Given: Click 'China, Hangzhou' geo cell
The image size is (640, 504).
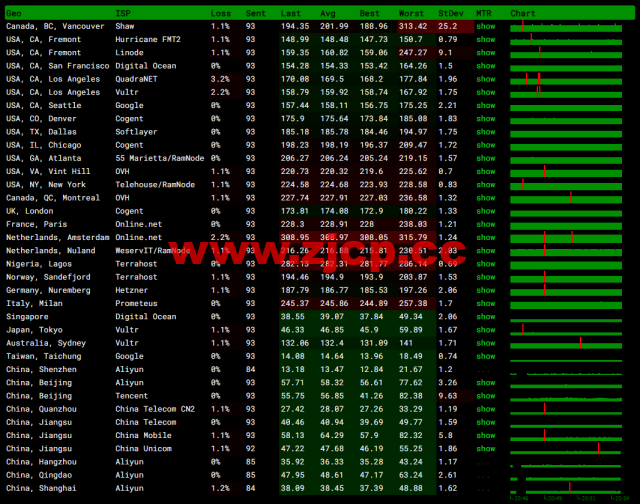Looking at the screenshot, I should click(41, 462).
